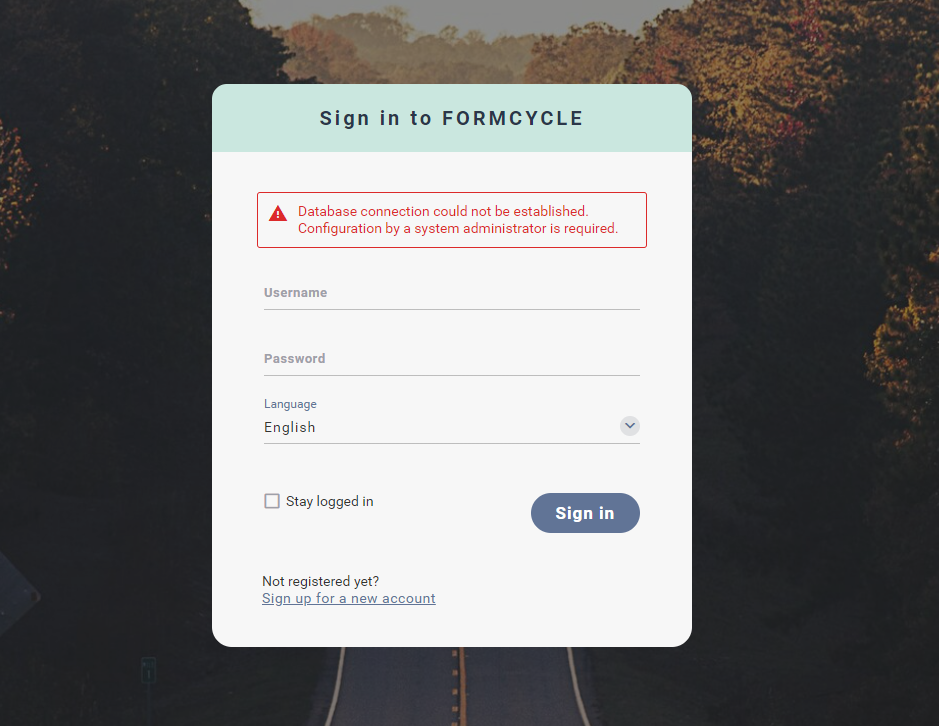Click the small green road sign in background
The image size is (939, 726).
148,669
